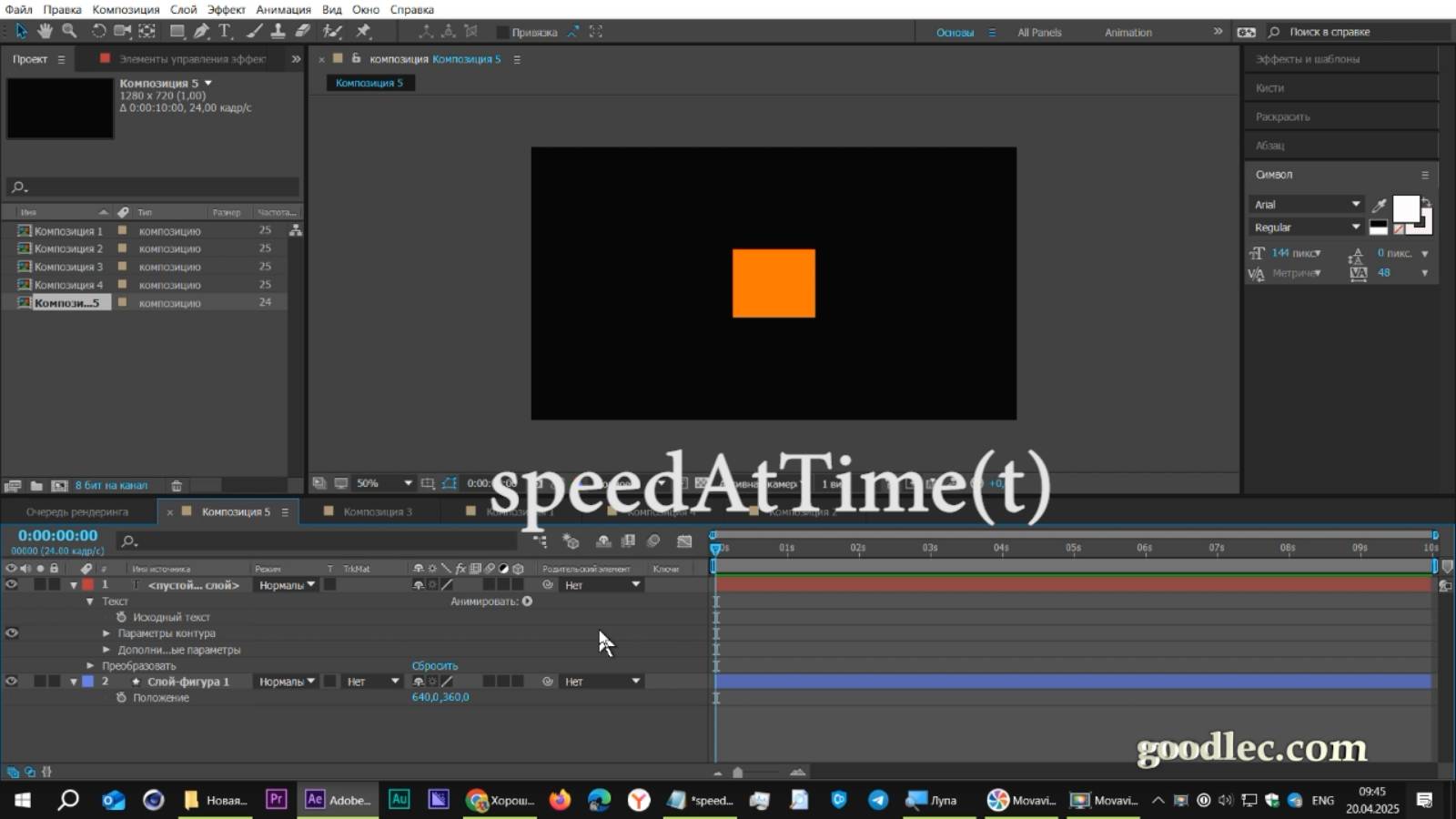
Task: Open the Нормальный blend mode dropdown
Action: coord(284,585)
